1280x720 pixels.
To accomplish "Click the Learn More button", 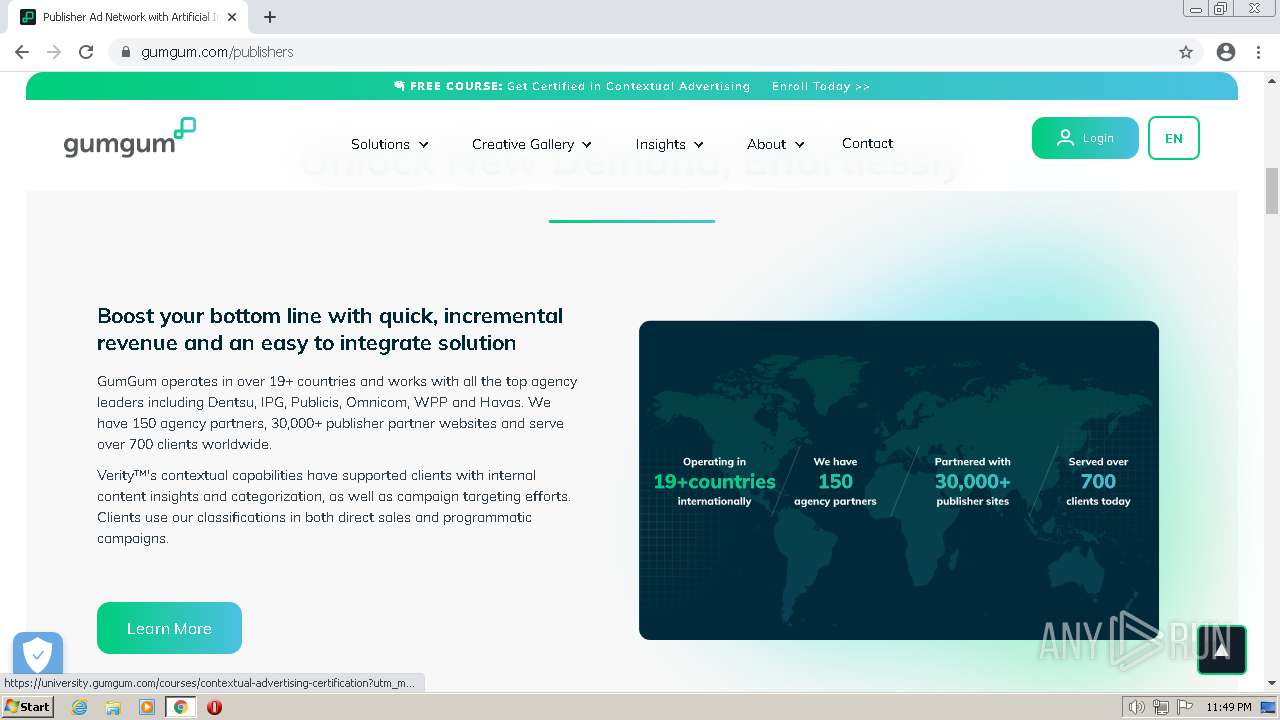I will (x=169, y=628).
